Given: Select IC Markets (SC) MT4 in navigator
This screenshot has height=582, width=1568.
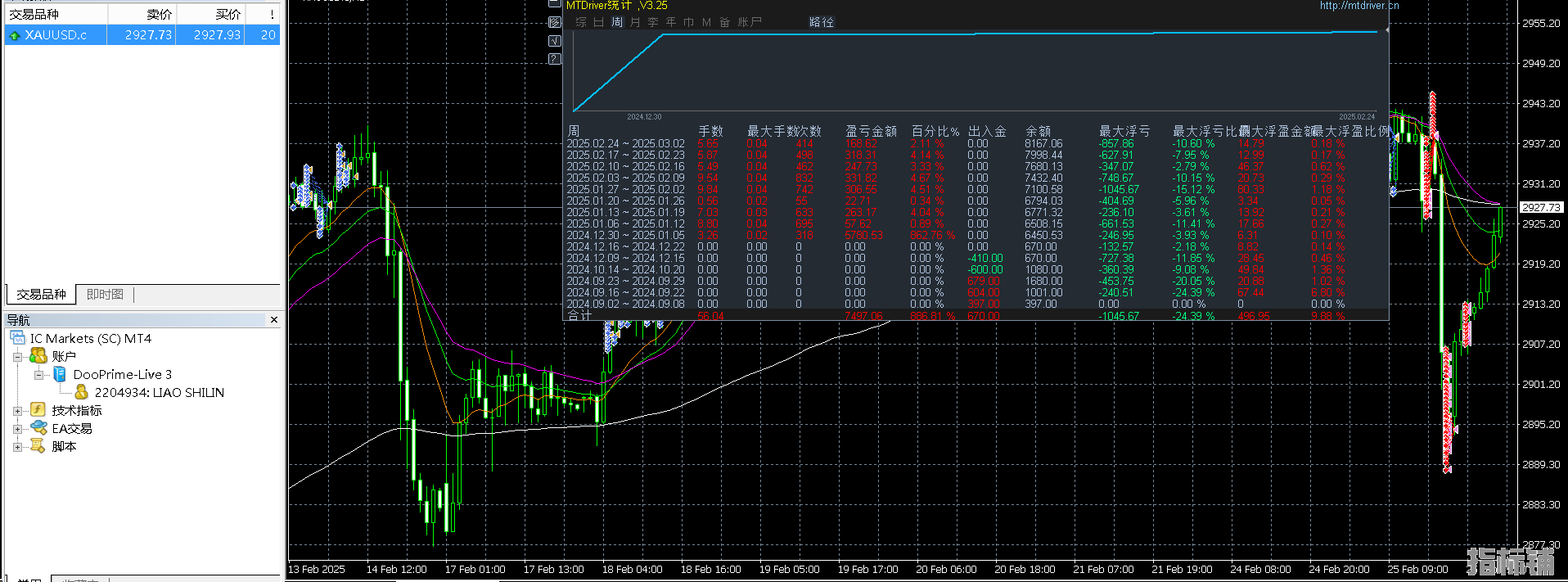Looking at the screenshot, I should coord(91,338).
